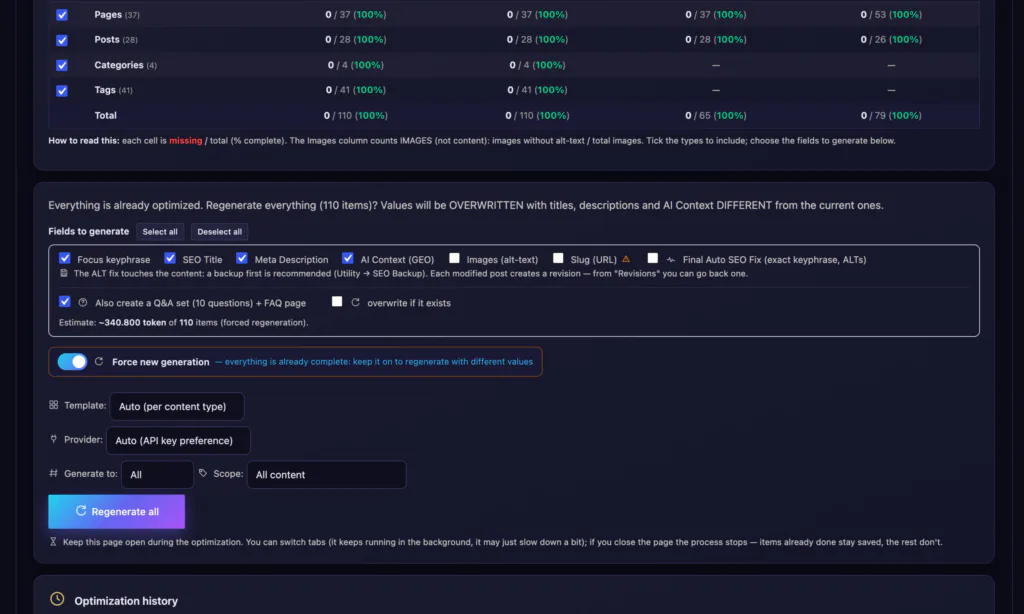Click the refresh icon beside overwrite if it exists

point(355,302)
